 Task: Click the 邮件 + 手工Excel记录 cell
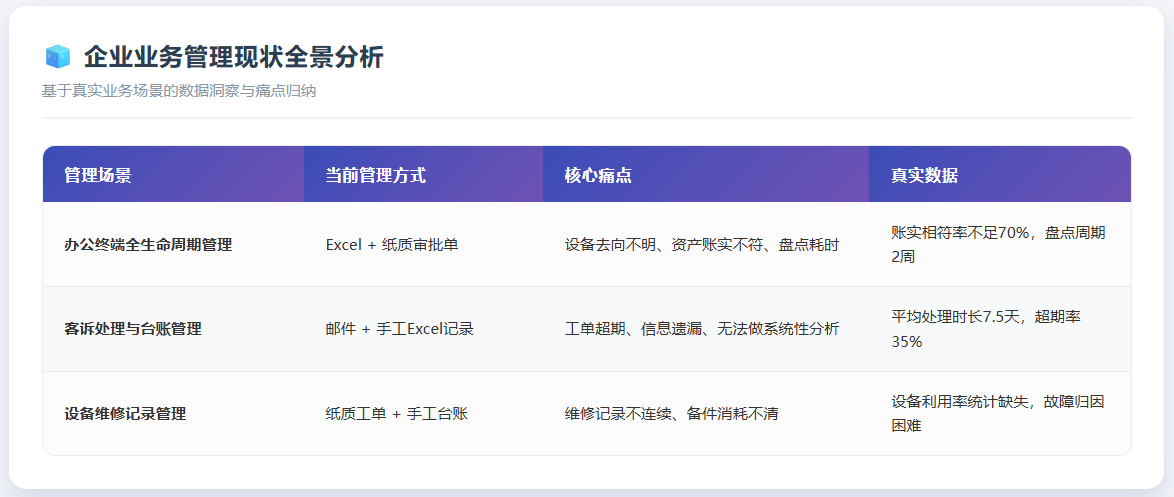click(x=424, y=329)
